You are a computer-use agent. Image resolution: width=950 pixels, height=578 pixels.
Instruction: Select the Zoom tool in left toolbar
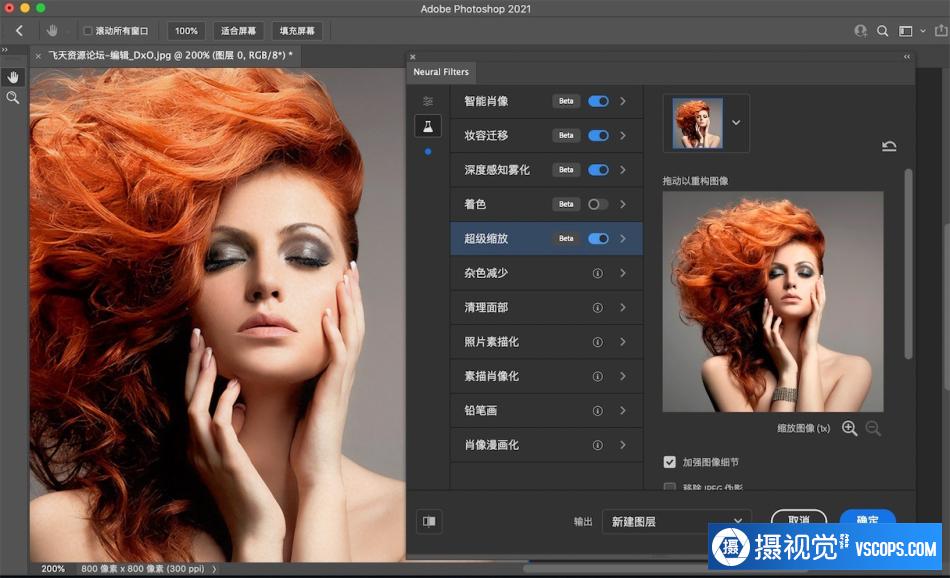click(13, 98)
